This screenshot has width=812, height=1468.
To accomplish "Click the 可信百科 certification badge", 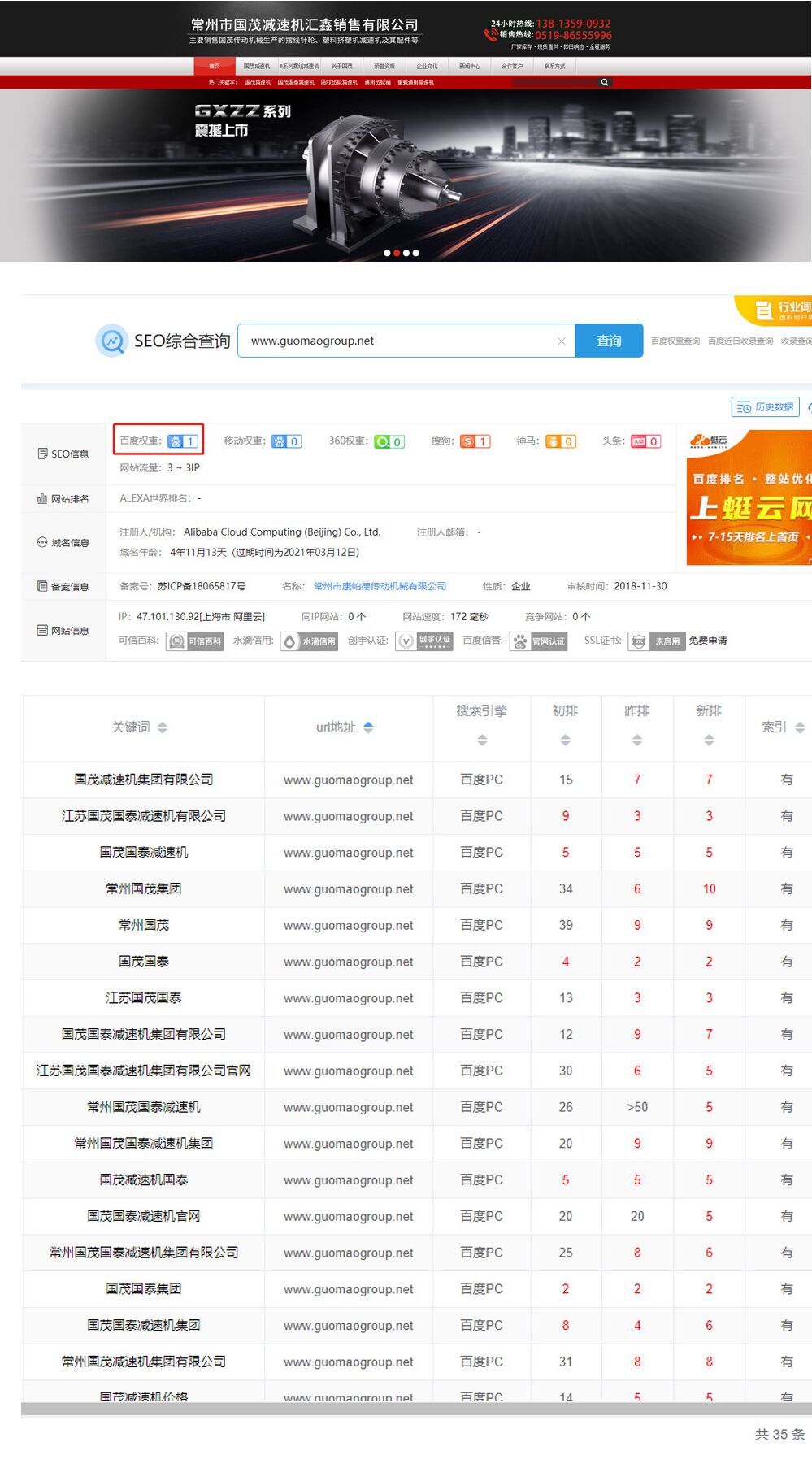I will point(194,641).
